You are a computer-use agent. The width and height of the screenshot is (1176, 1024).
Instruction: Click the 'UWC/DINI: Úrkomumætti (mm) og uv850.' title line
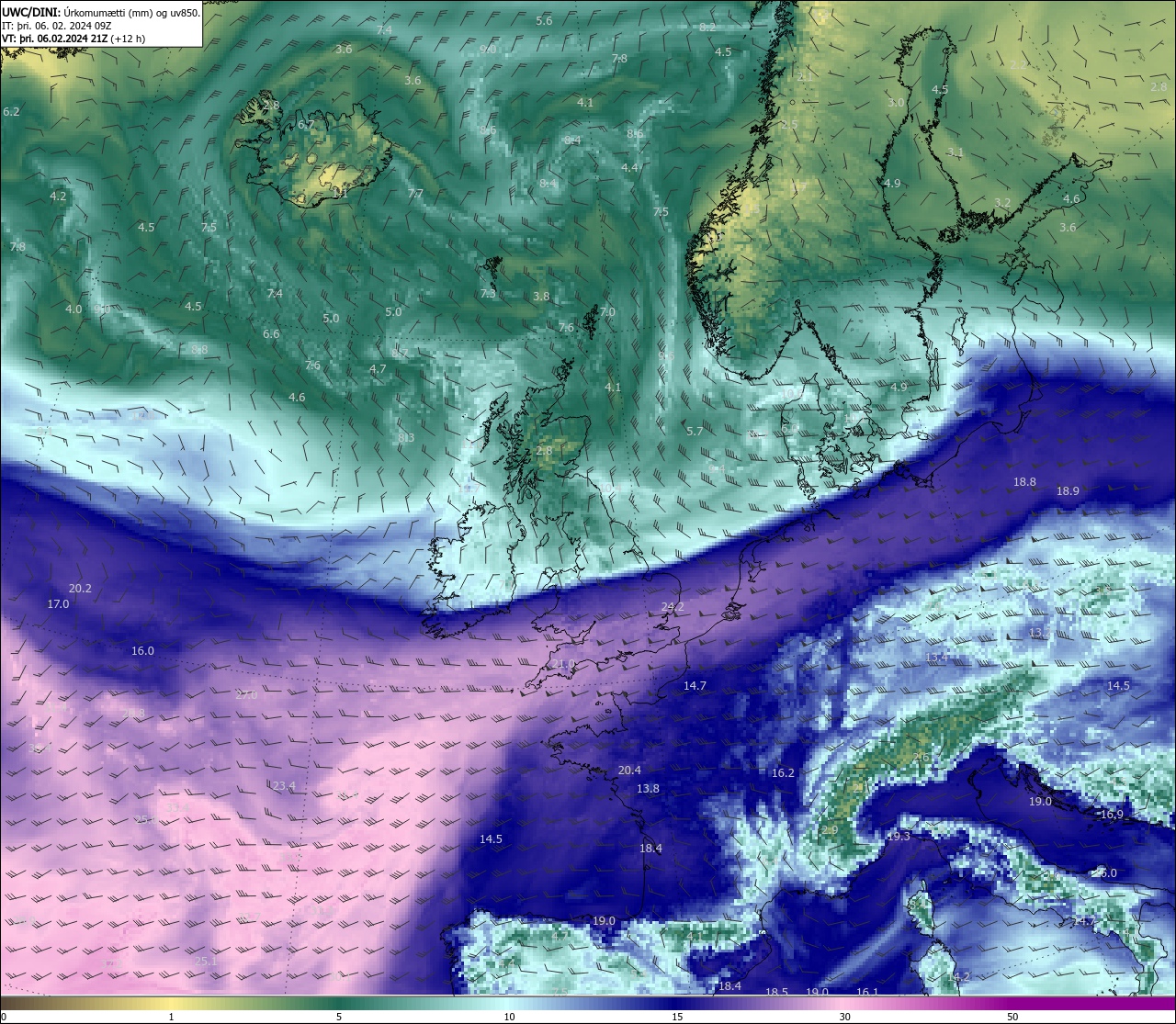(x=101, y=12)
